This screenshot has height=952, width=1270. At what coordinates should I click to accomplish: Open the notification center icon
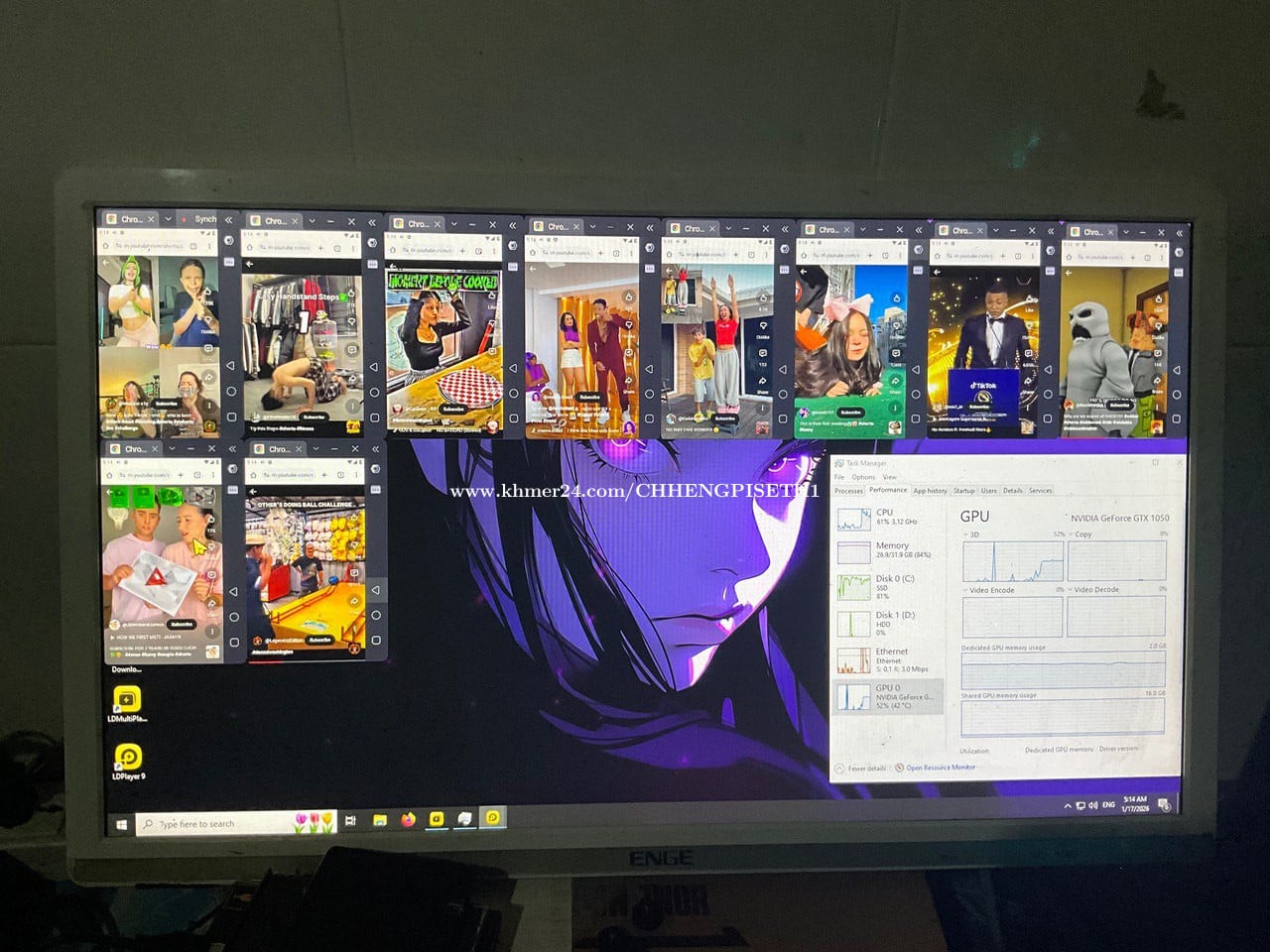coord(1163,804)
